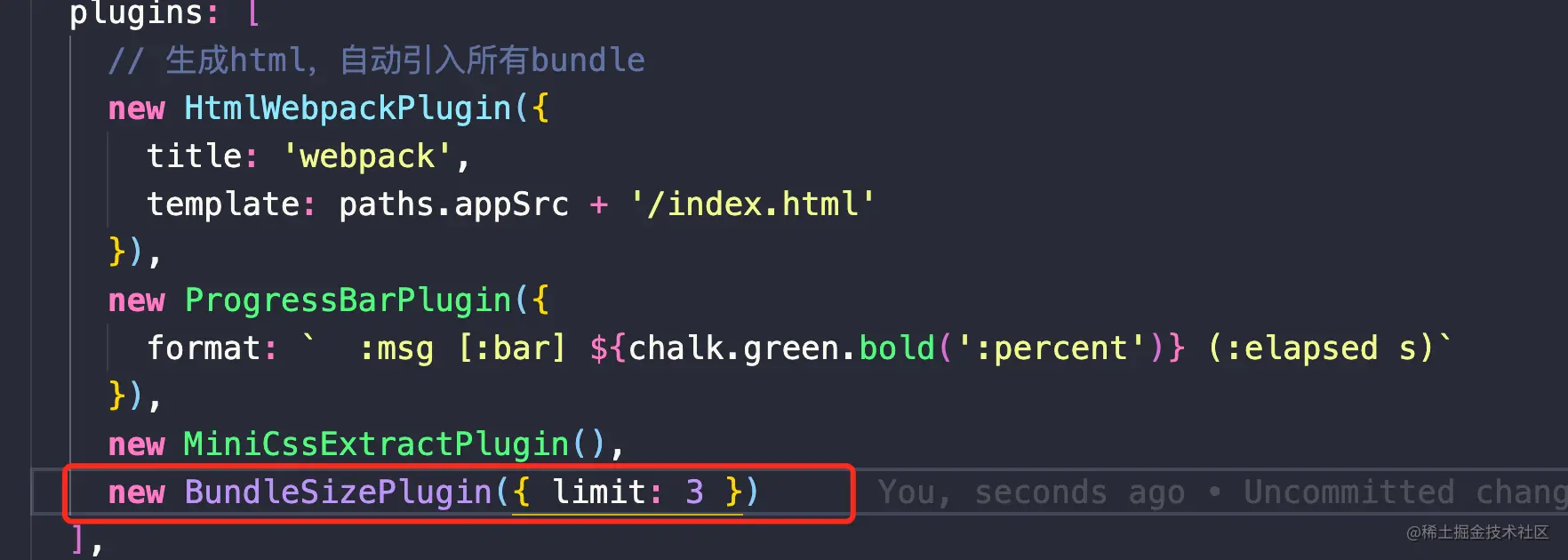Click the numeric value 3 after limit
The height and width of the screenshot is (560, 1568).
coord(695,492)
